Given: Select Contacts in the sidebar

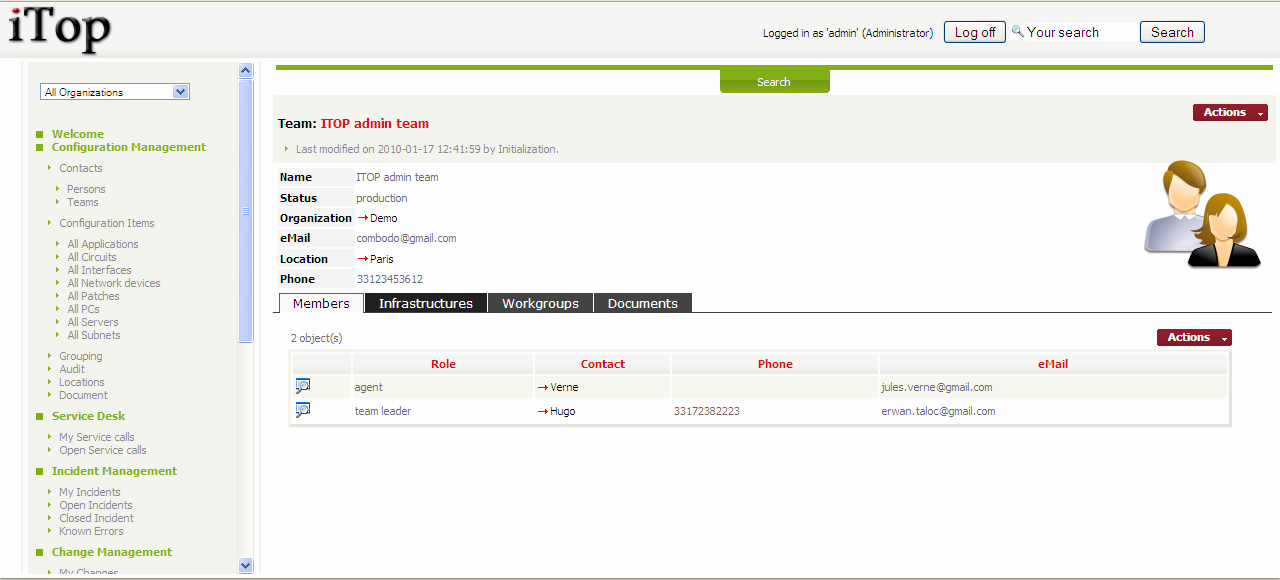Looking at the screenshot, I should tap(81, 168).
